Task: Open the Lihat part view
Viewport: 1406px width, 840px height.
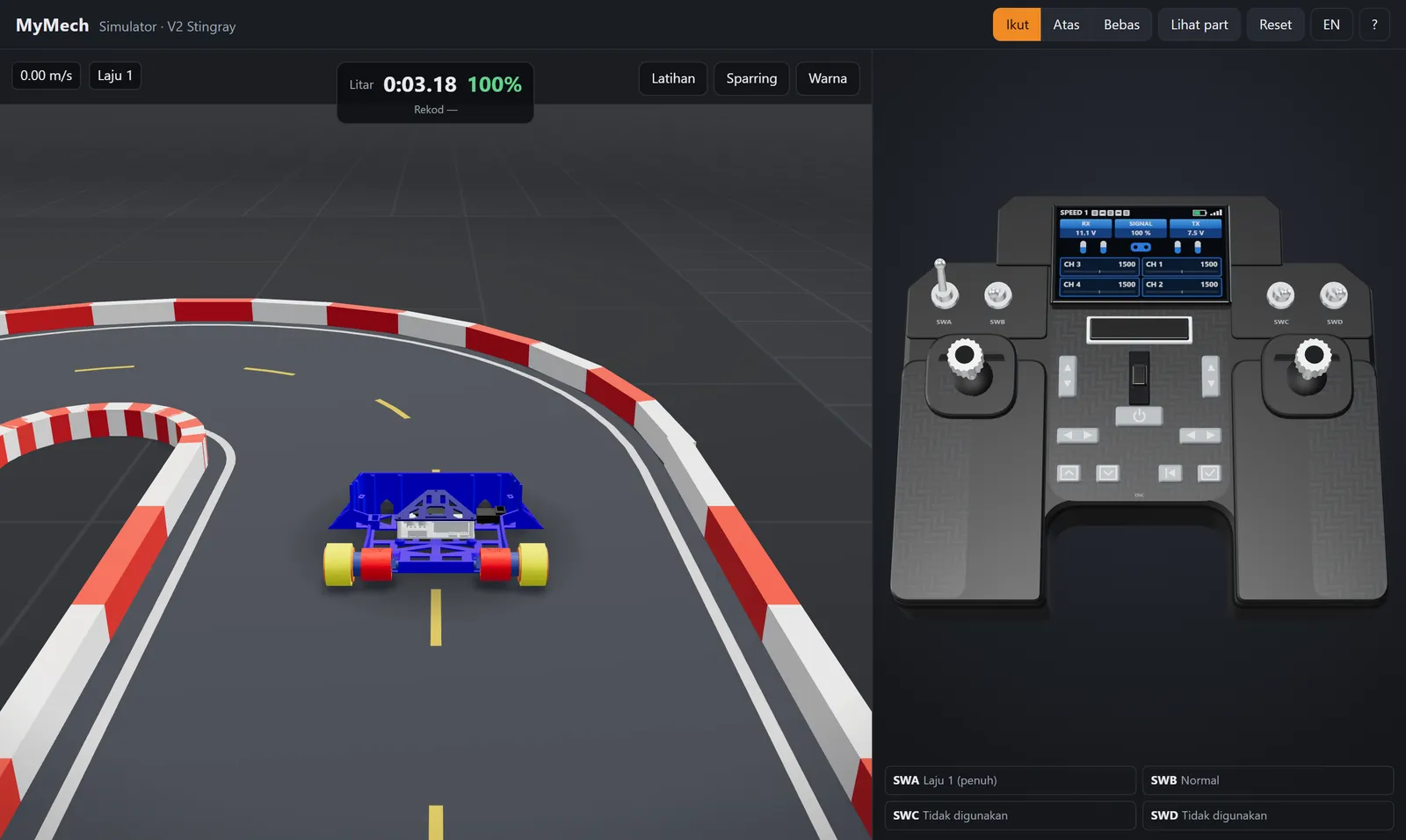Action: (x=1199, y=25)
